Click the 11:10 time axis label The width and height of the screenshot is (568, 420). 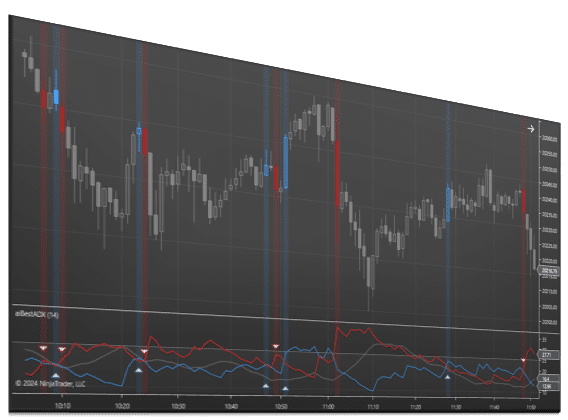click(x=373, y=407)
